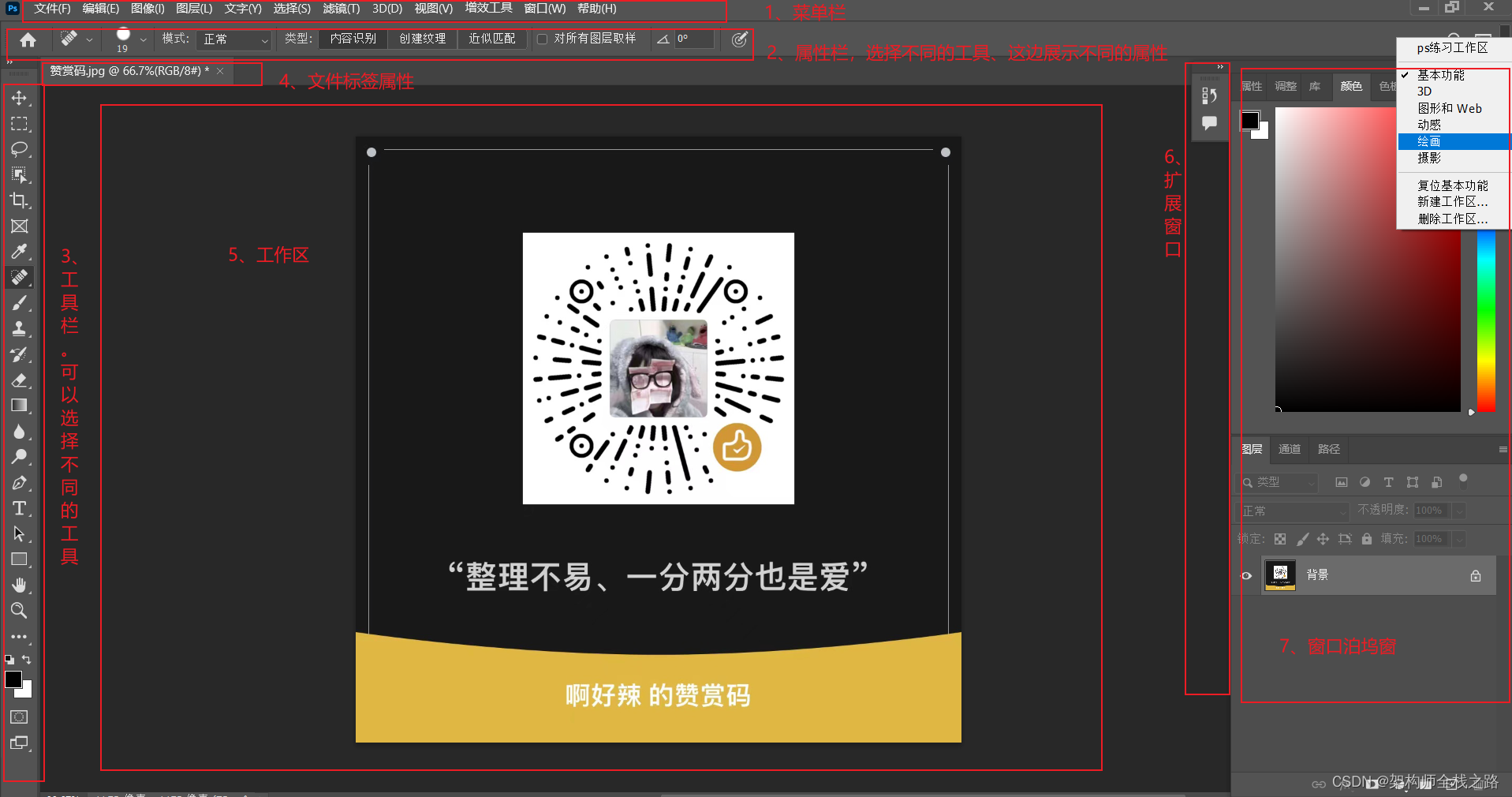This screenshot has width=1512, height=797.
Task: Choose 复位基本功能 in workspace menu
Action: point(1453,185)
